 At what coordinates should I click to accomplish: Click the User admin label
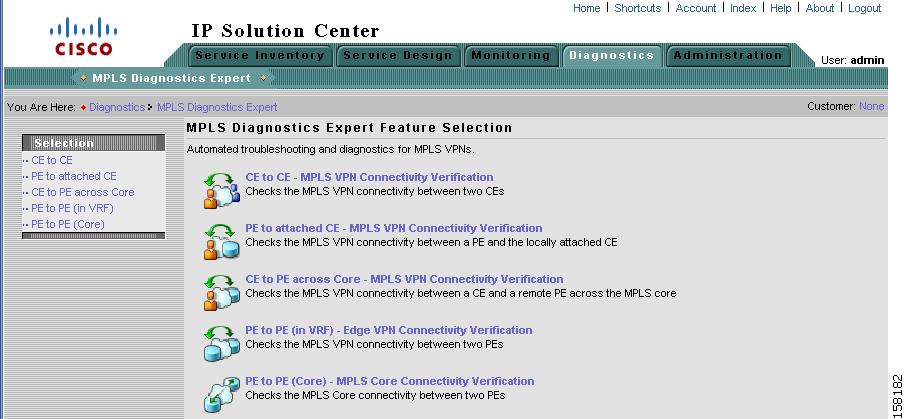pos(852,60)
